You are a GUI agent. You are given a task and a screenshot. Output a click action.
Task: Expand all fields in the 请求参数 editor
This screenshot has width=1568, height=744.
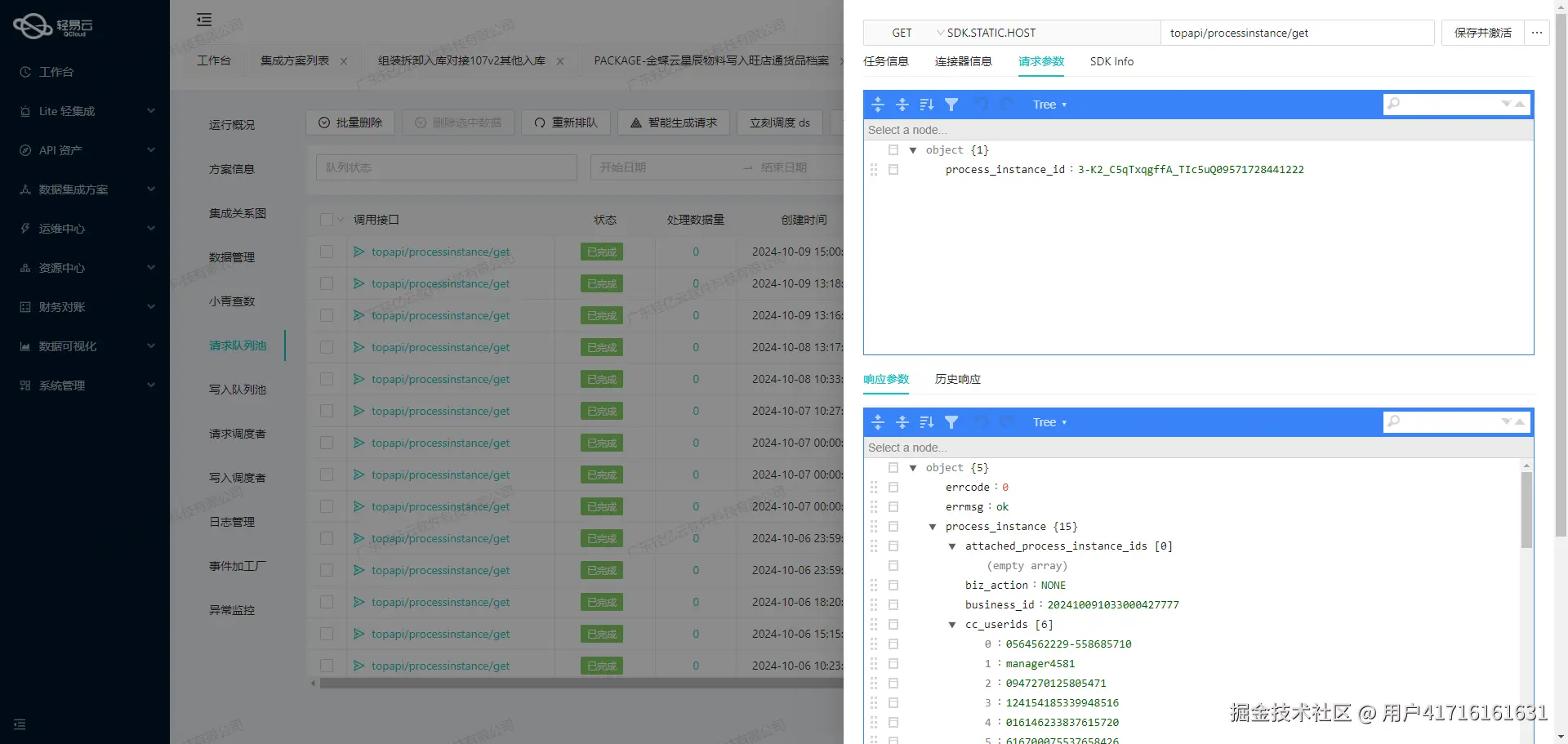(x=878, y=105)
